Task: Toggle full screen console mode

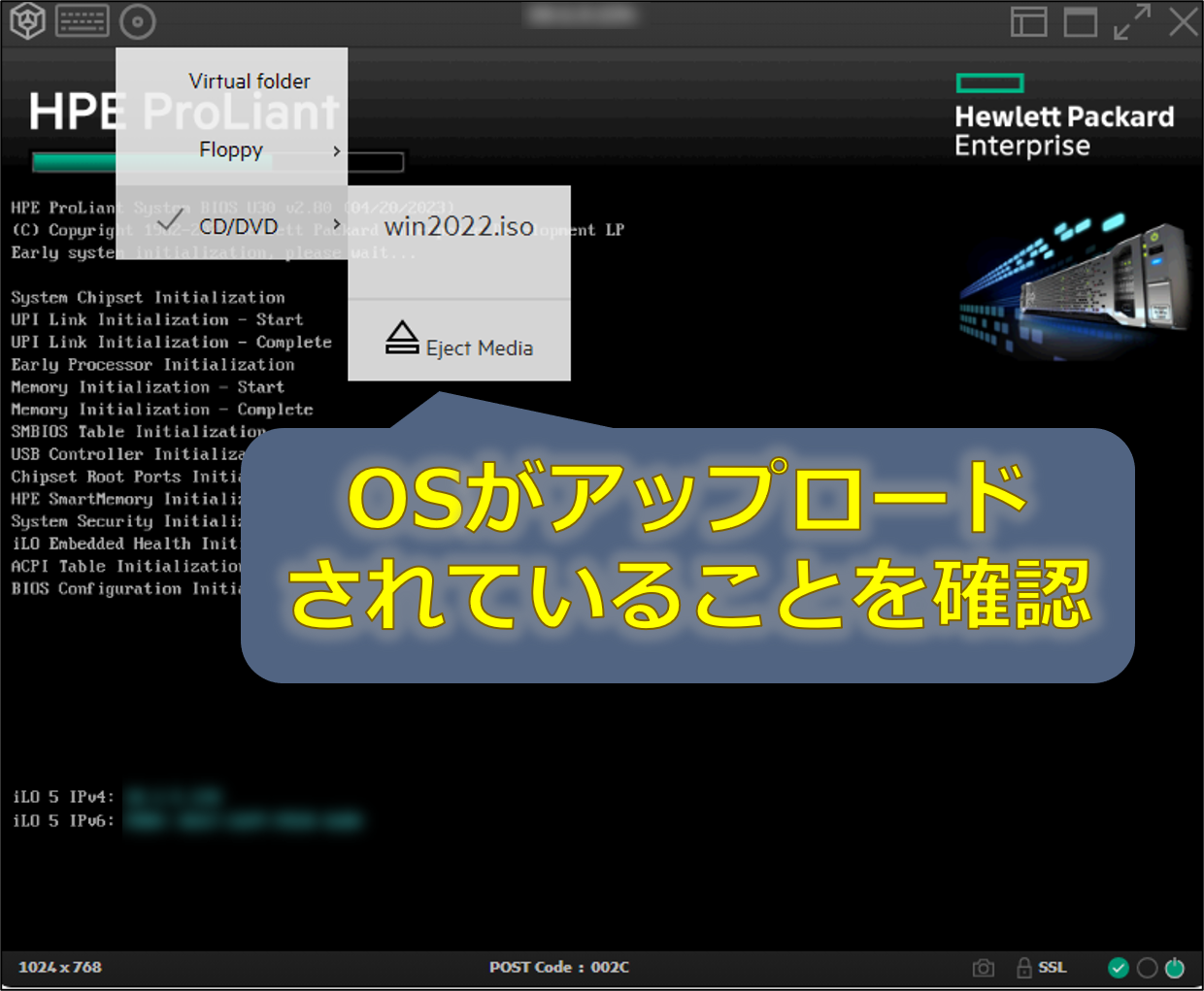Action: pos(1132,21)
